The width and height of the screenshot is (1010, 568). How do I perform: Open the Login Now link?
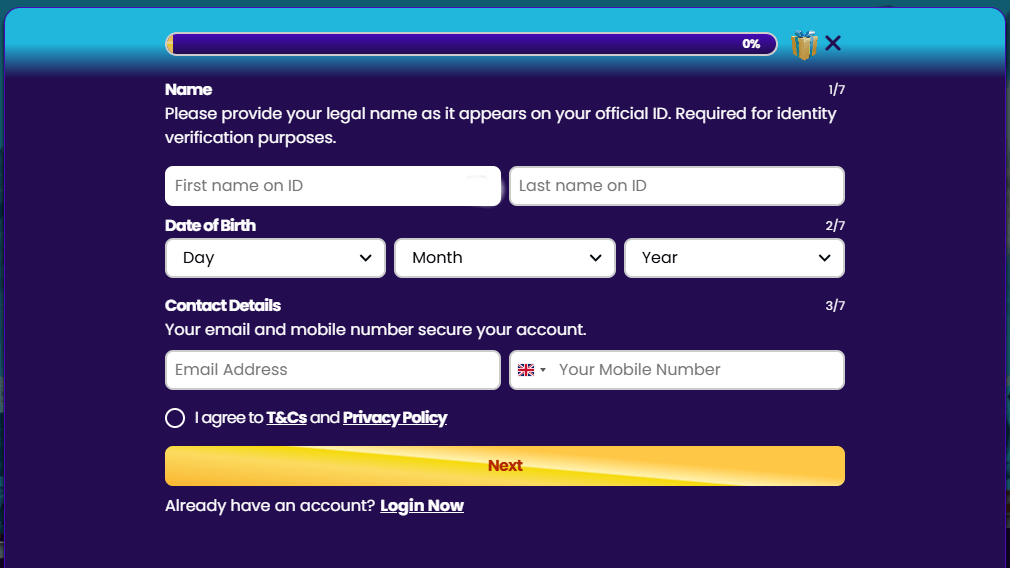[x=422, y=506]
